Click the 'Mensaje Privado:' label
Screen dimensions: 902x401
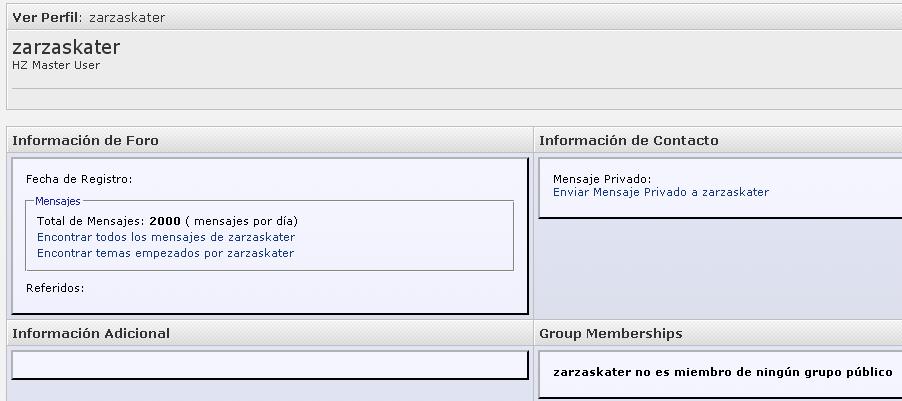[x=601, y=179]
